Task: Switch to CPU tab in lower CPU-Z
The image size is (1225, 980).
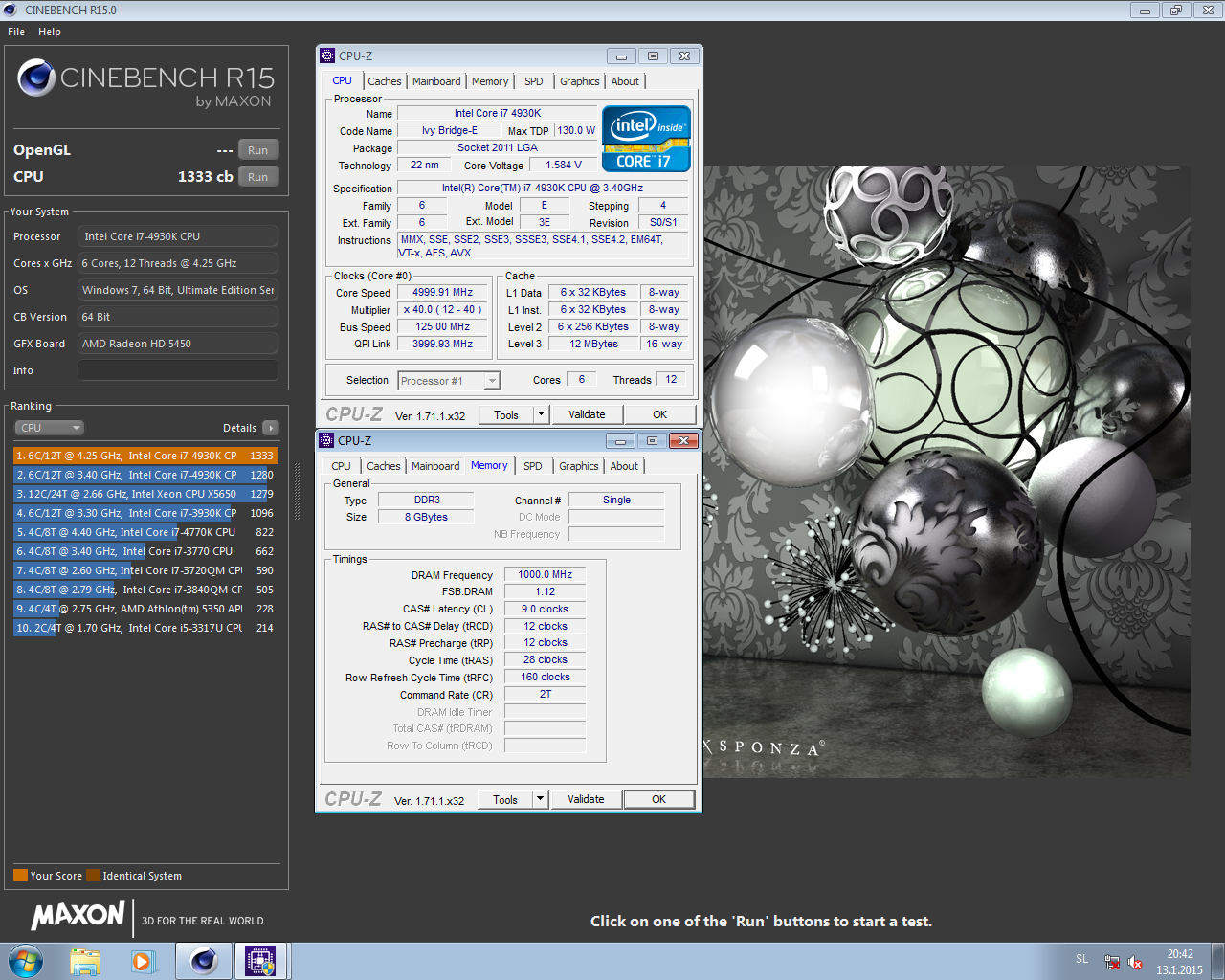Action: coord(341,467)
